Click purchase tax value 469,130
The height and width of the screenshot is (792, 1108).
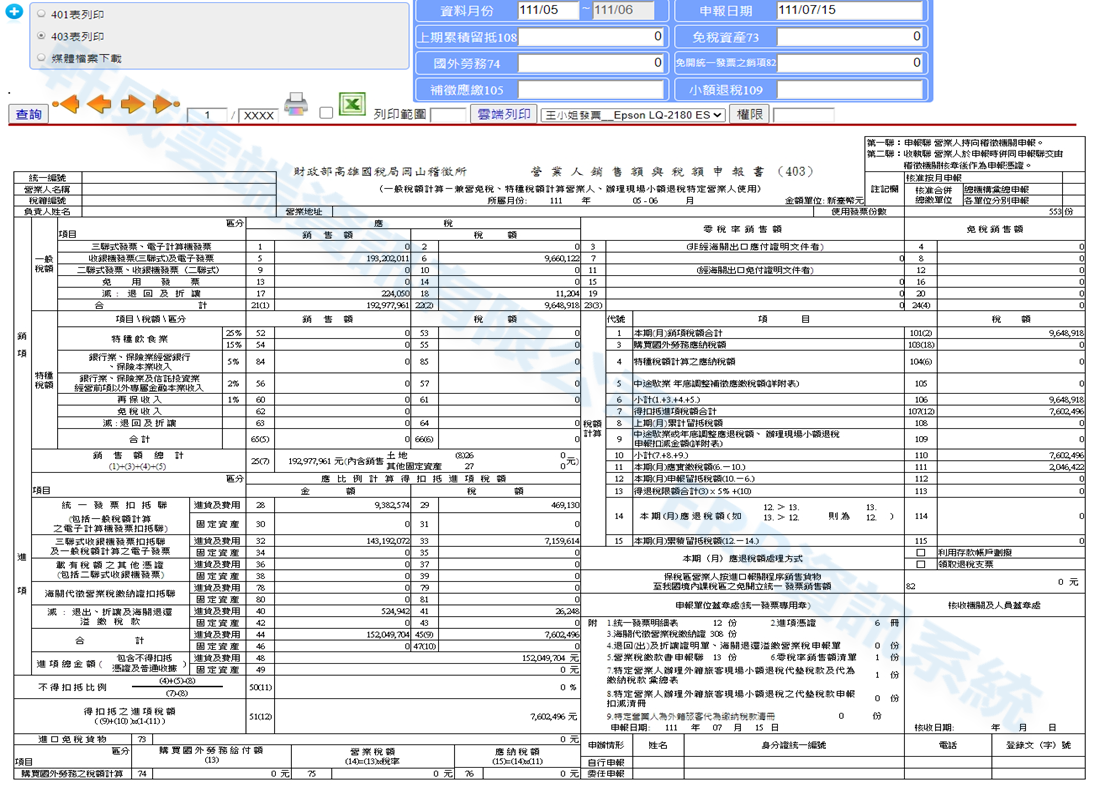tap(565, 505)
